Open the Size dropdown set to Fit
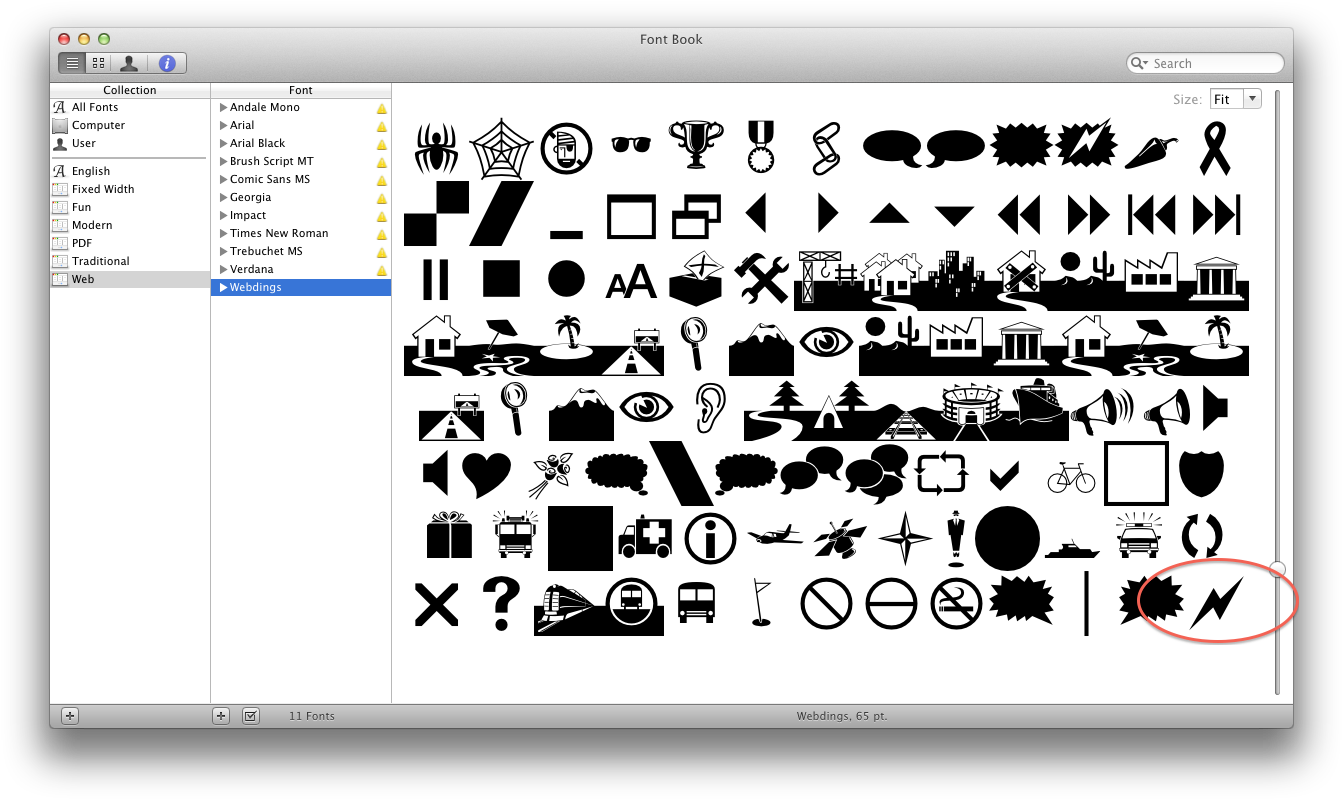1342x799 pixels. [x=1235, y=99]
